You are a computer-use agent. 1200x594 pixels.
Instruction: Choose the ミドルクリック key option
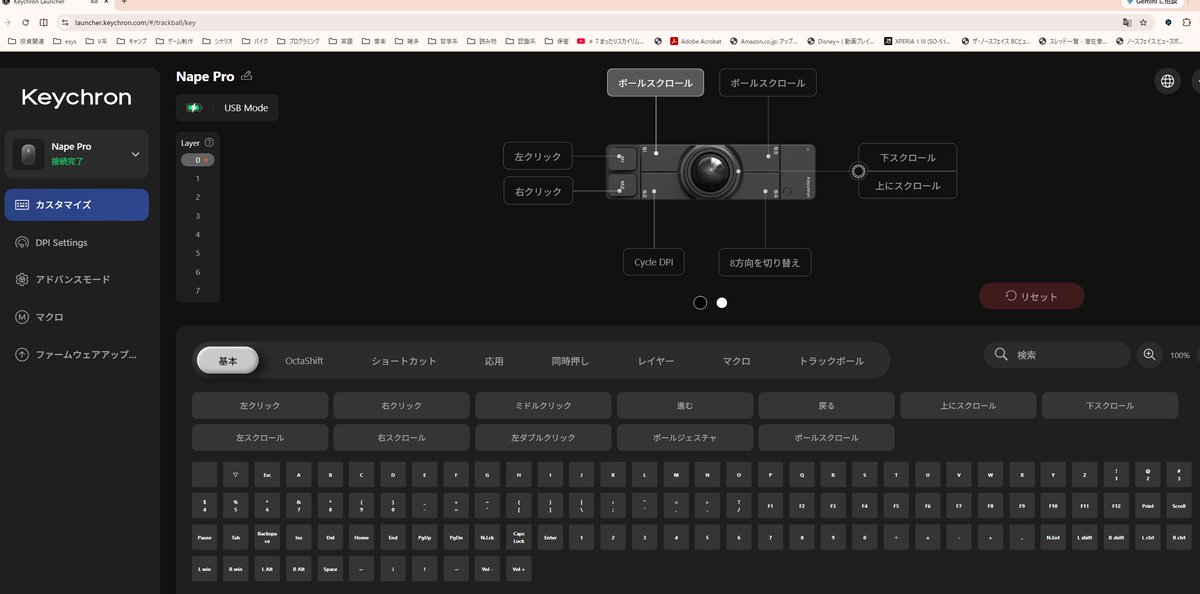544,406
